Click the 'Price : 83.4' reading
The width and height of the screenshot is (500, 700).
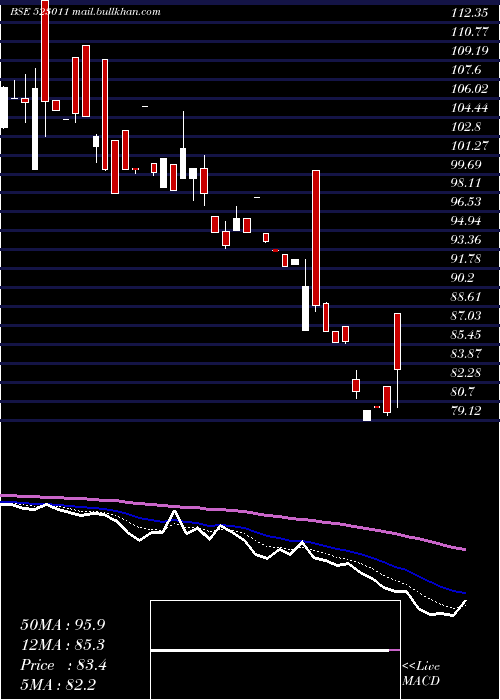63,665
